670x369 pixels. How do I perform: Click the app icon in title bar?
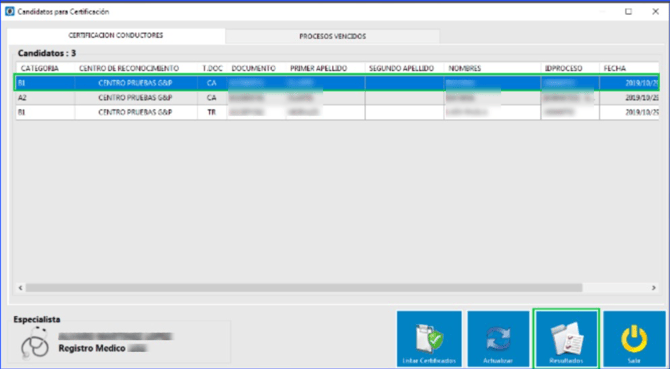[9, 12]
